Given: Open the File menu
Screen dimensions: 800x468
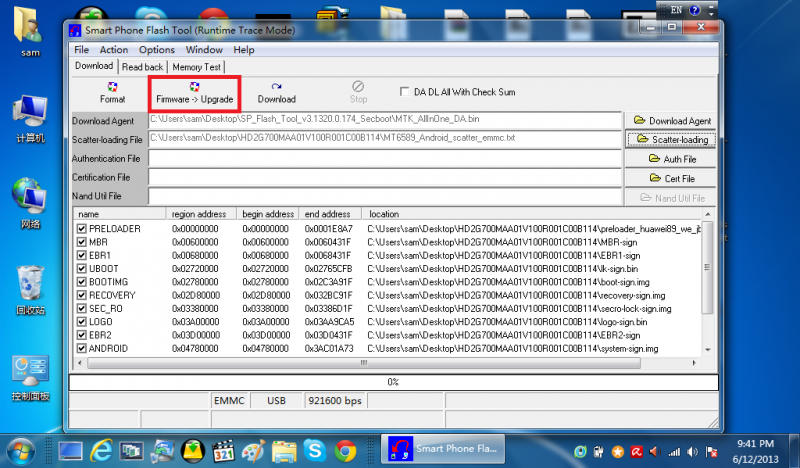Looking at the screenshot, I should click(81, 50).
